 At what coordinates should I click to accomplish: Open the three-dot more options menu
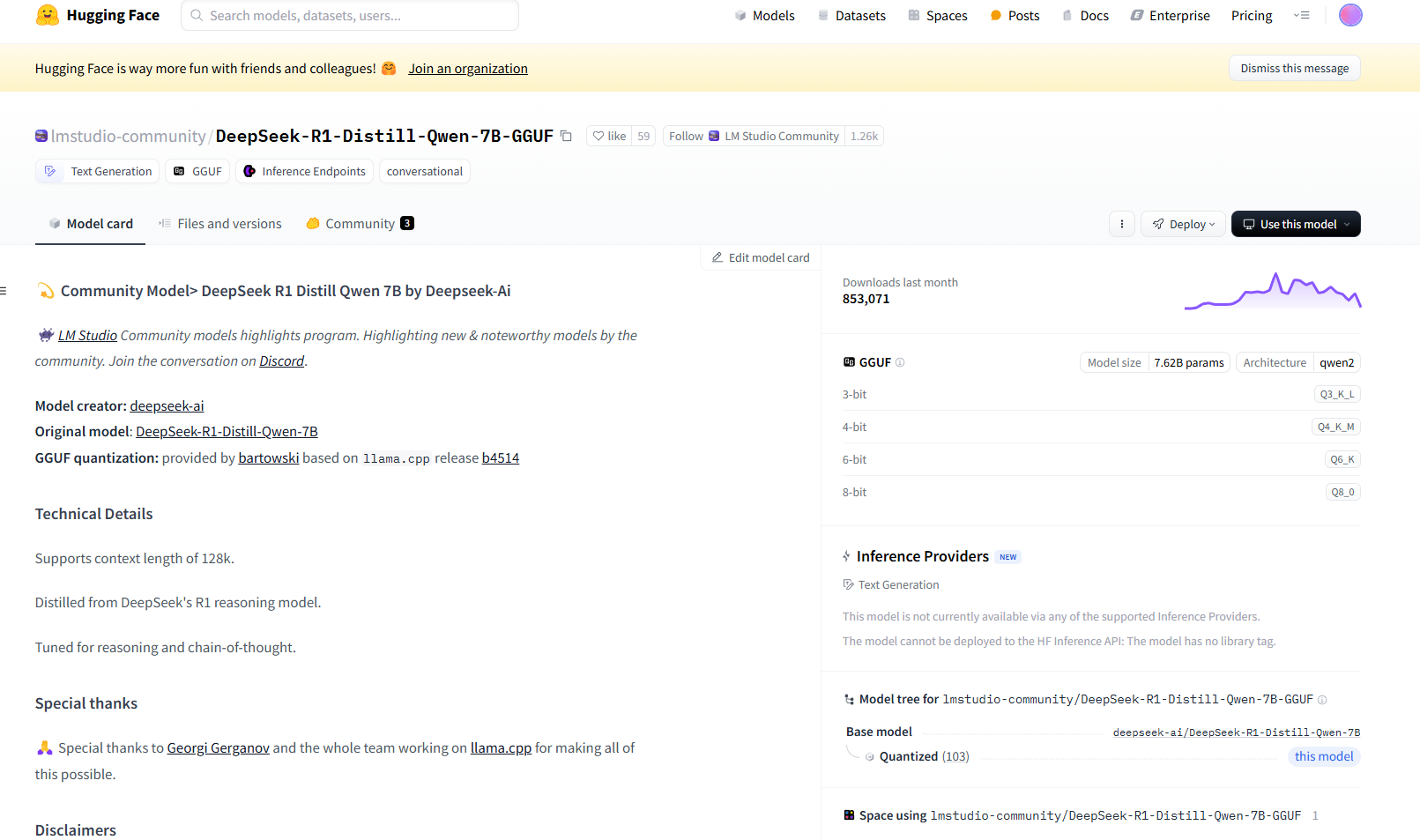pos(1121,224)
